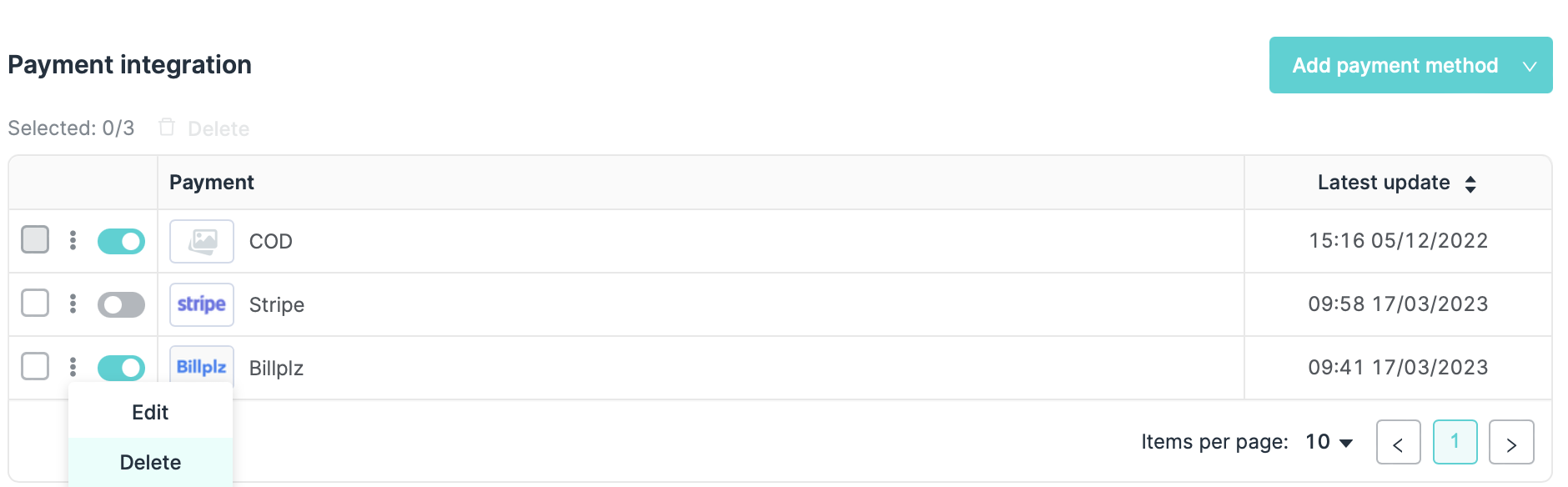Choose Delete from the context menu

pyautogui.click(x=150, y=463)
